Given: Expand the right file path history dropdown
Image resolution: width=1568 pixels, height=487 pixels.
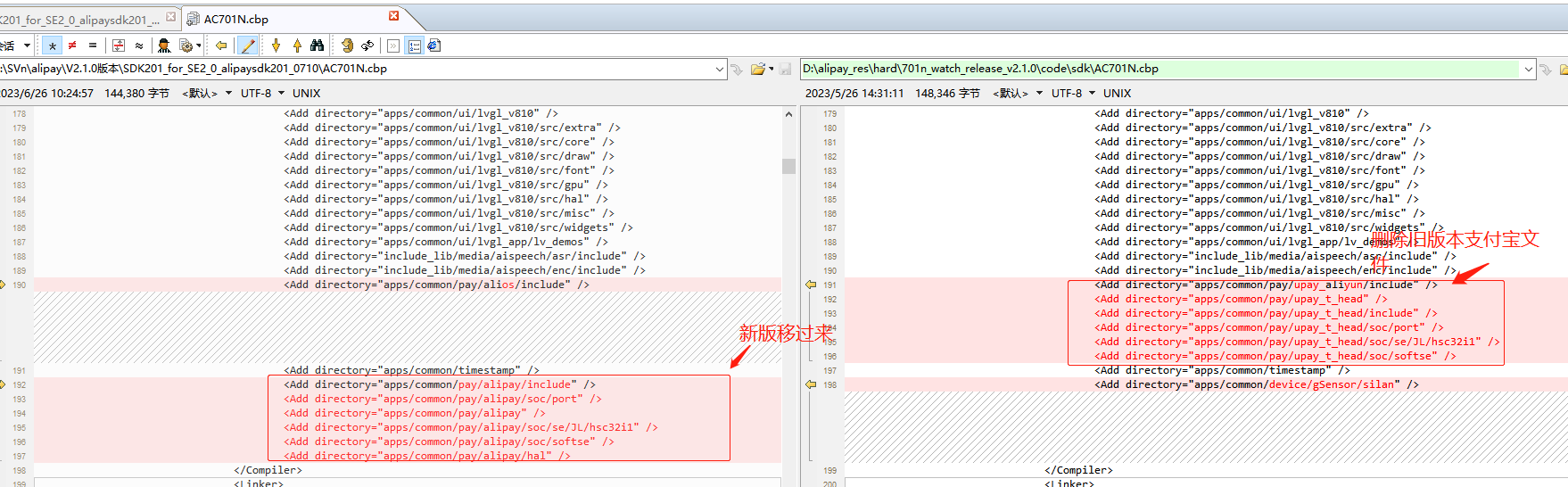Looking at the screenshot, I should (1529, 69).
